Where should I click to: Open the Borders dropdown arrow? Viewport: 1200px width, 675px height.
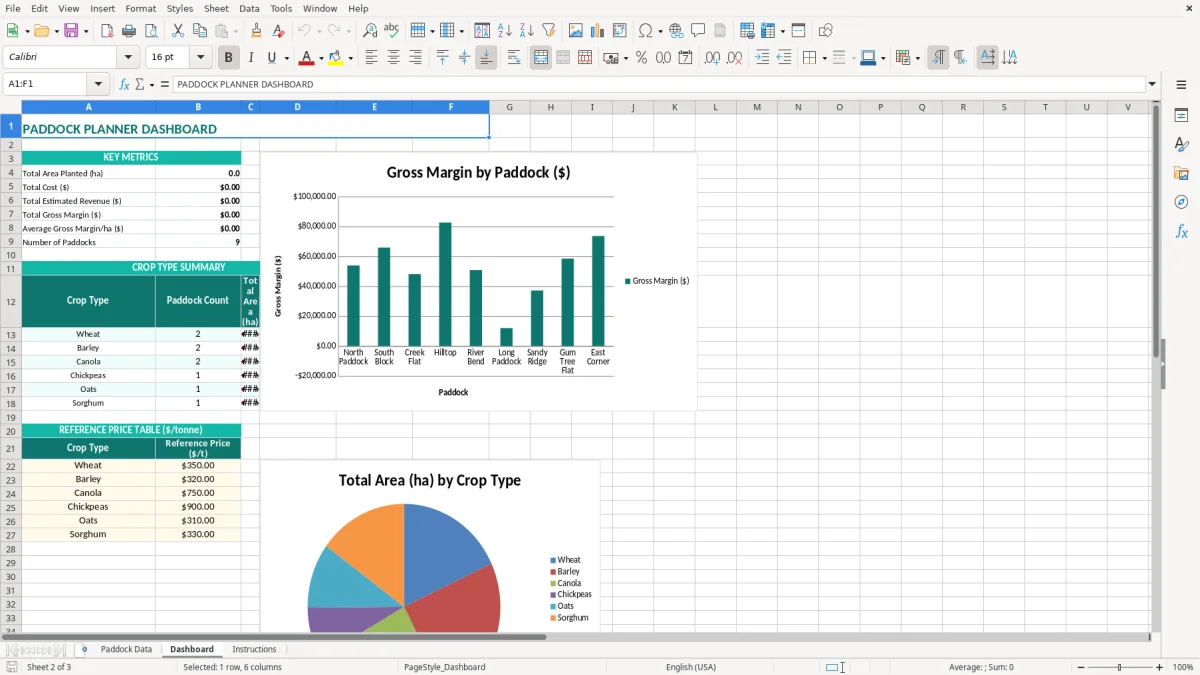tap(824, 58)
